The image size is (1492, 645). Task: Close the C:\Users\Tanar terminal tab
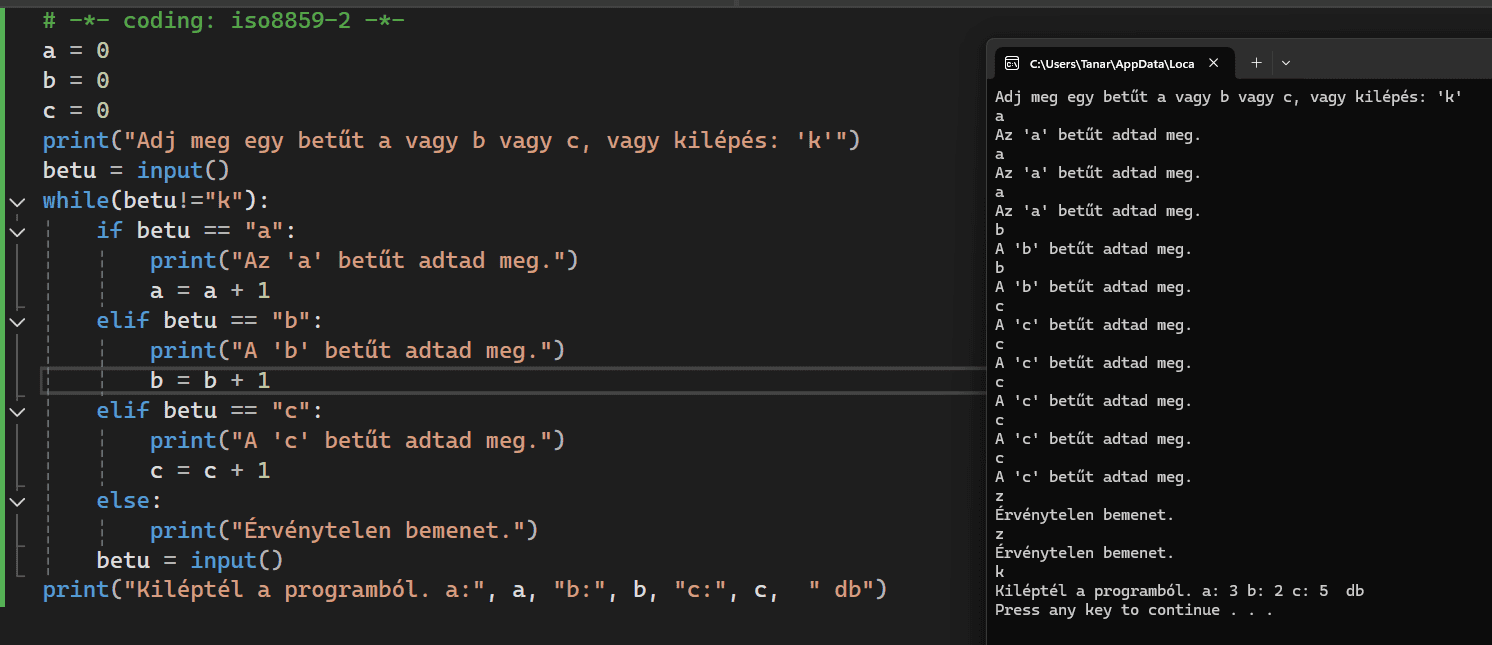1214,63
